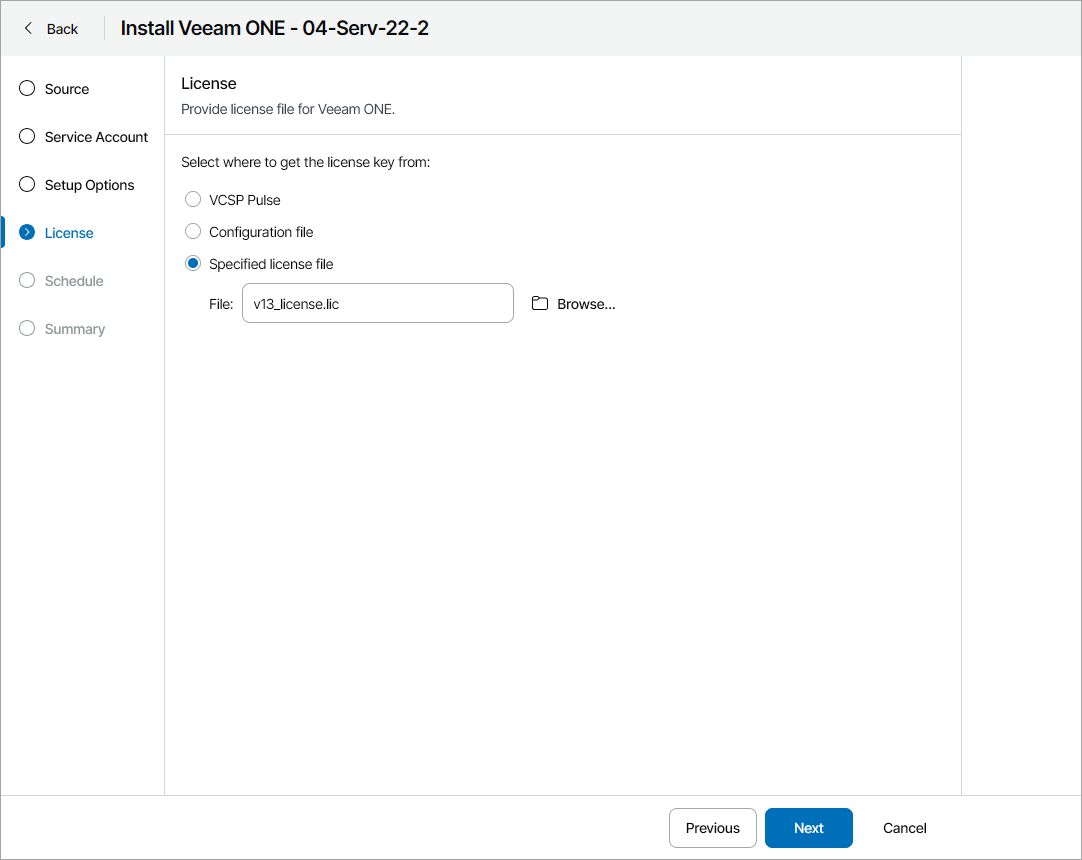Image resolution: width=1082 pixels, height=860 pixels.
Task: Jump to the Setup Options step
Action: (x=89, y=185)
